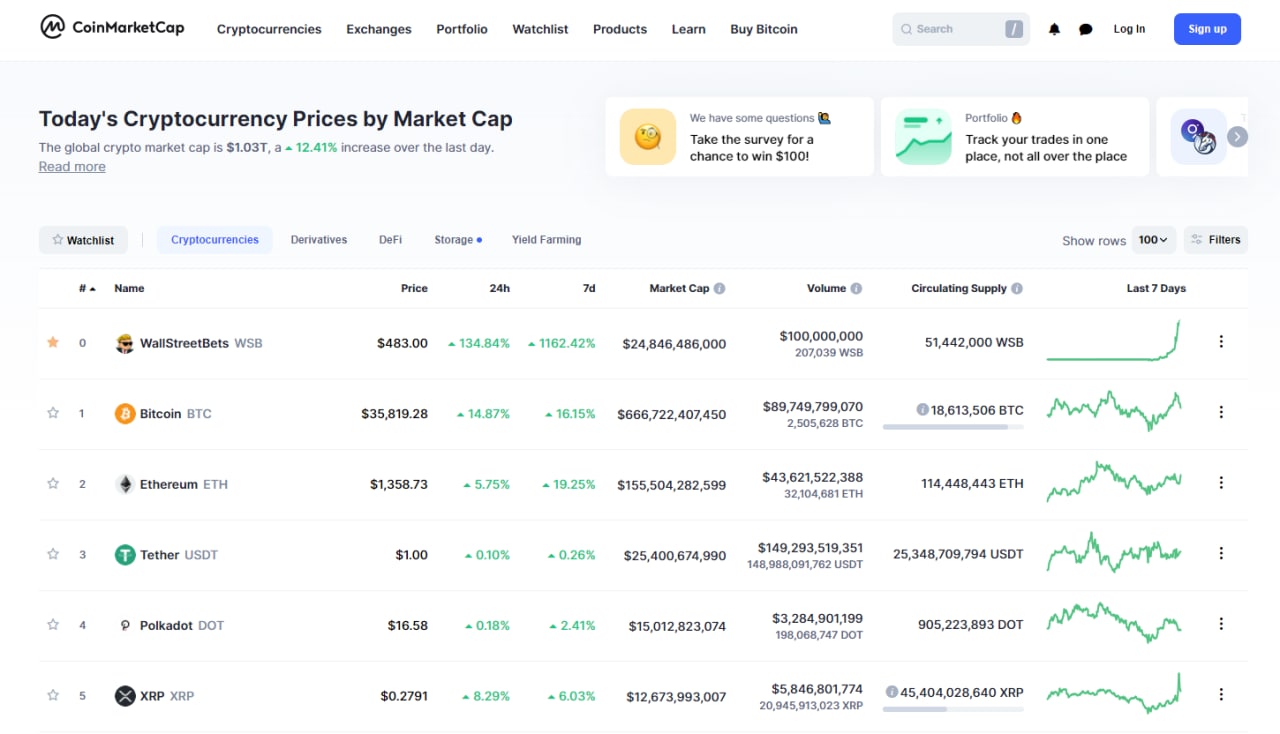Open the notifications bell icon

pos(1054,29)
